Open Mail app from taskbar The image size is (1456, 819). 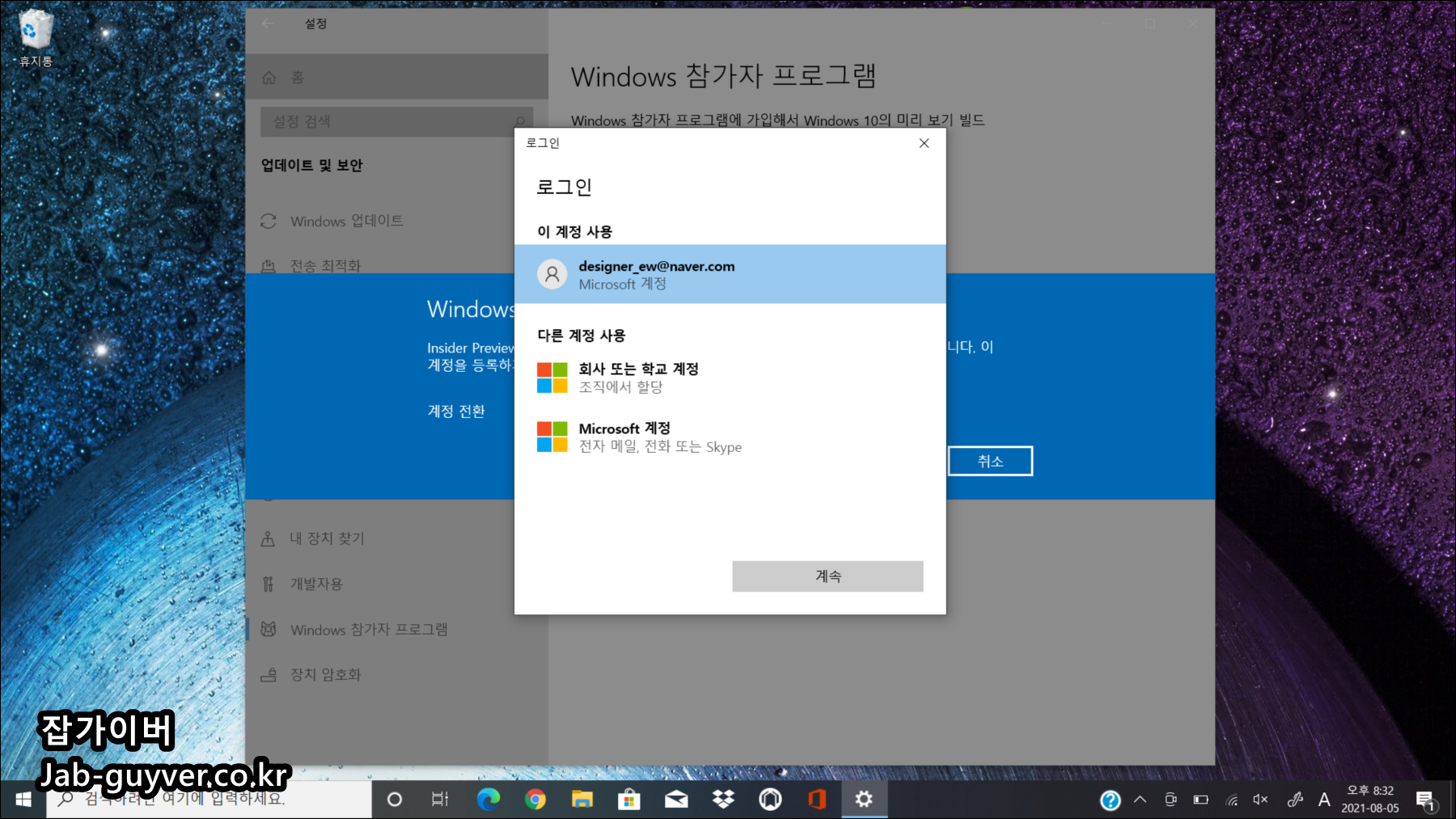pos(676,800)
